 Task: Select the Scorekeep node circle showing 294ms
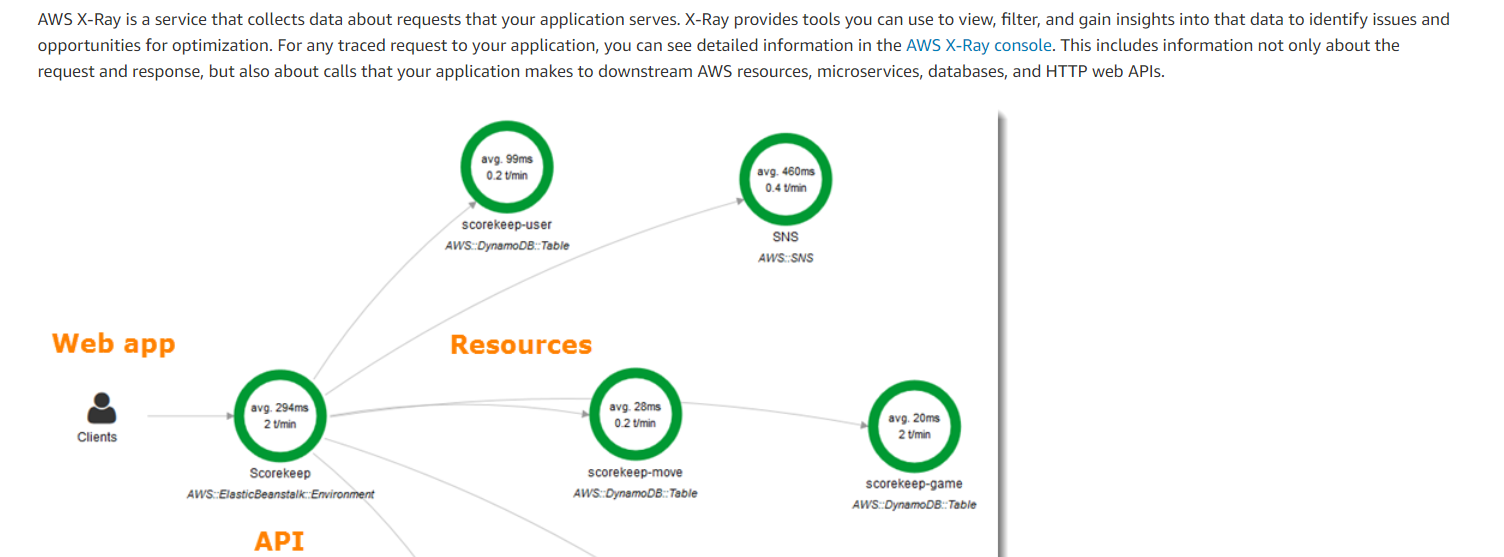point(280,416)
